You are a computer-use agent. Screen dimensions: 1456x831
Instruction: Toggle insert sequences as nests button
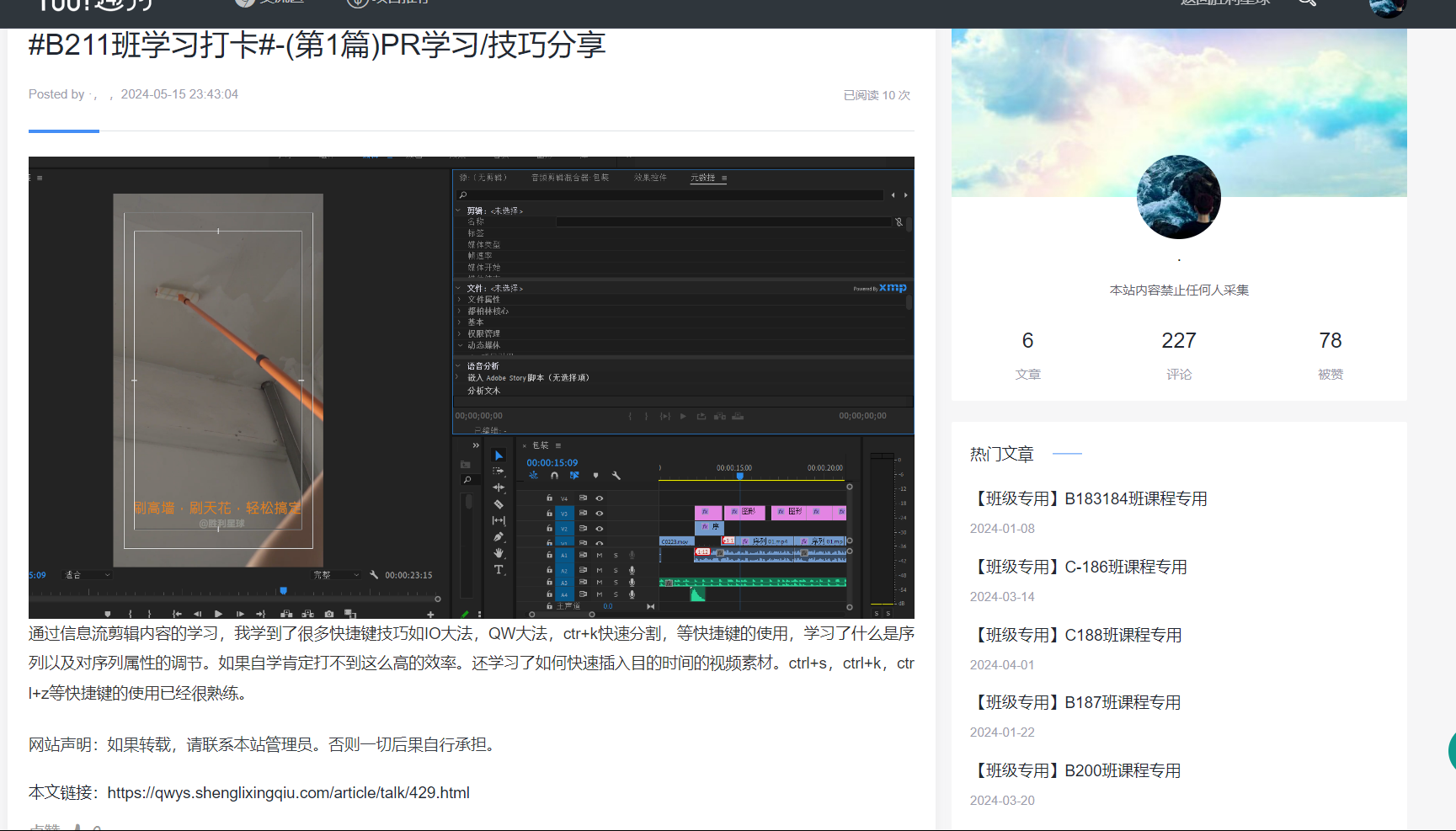click(533, 476)
